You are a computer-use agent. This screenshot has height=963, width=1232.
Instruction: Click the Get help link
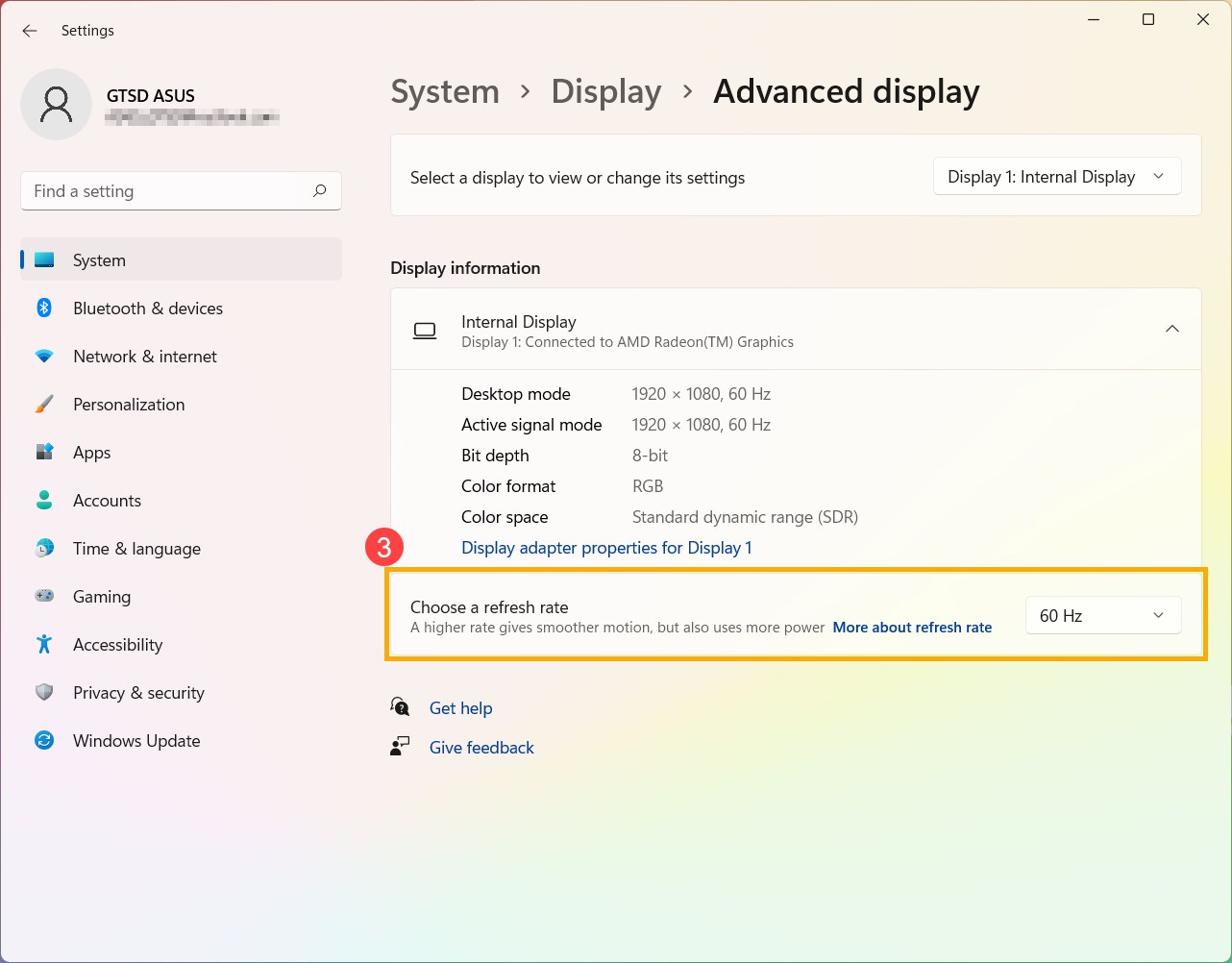[x=460, y=708]
